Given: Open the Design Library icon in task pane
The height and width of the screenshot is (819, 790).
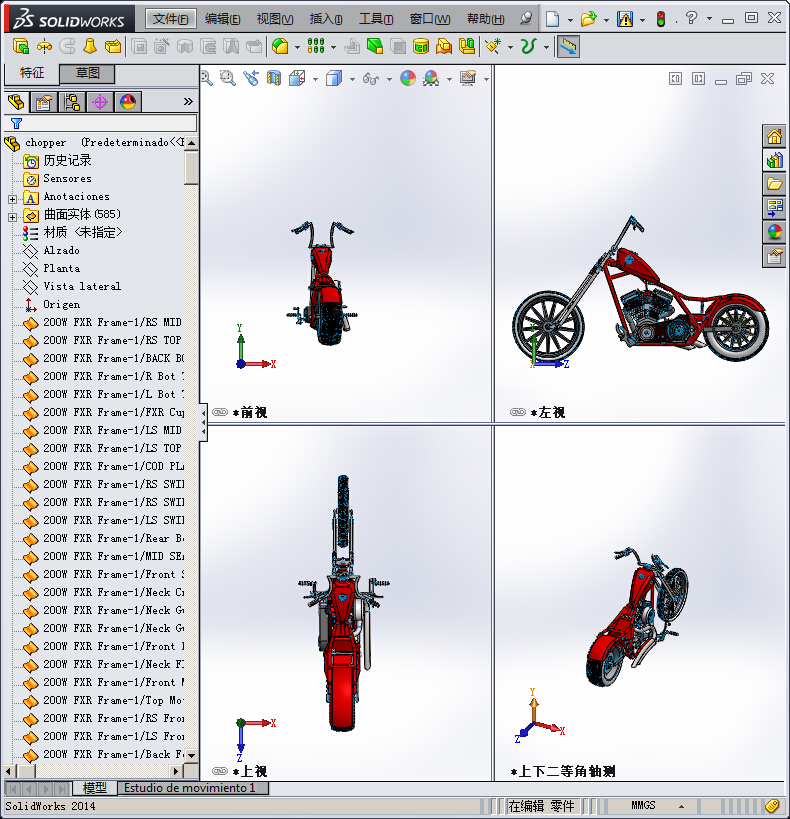Looking at the screenshot, I should coord(774,160).
